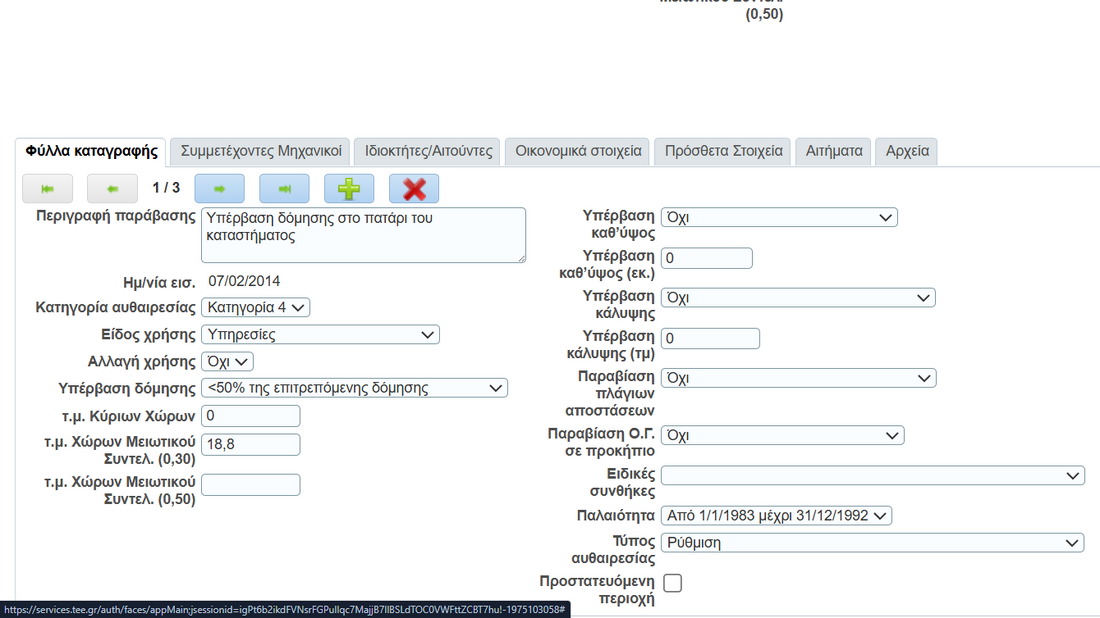
Task: Open the Τύπος αυθαιρεσίας dropdown
Action: [x=872, y=543]
